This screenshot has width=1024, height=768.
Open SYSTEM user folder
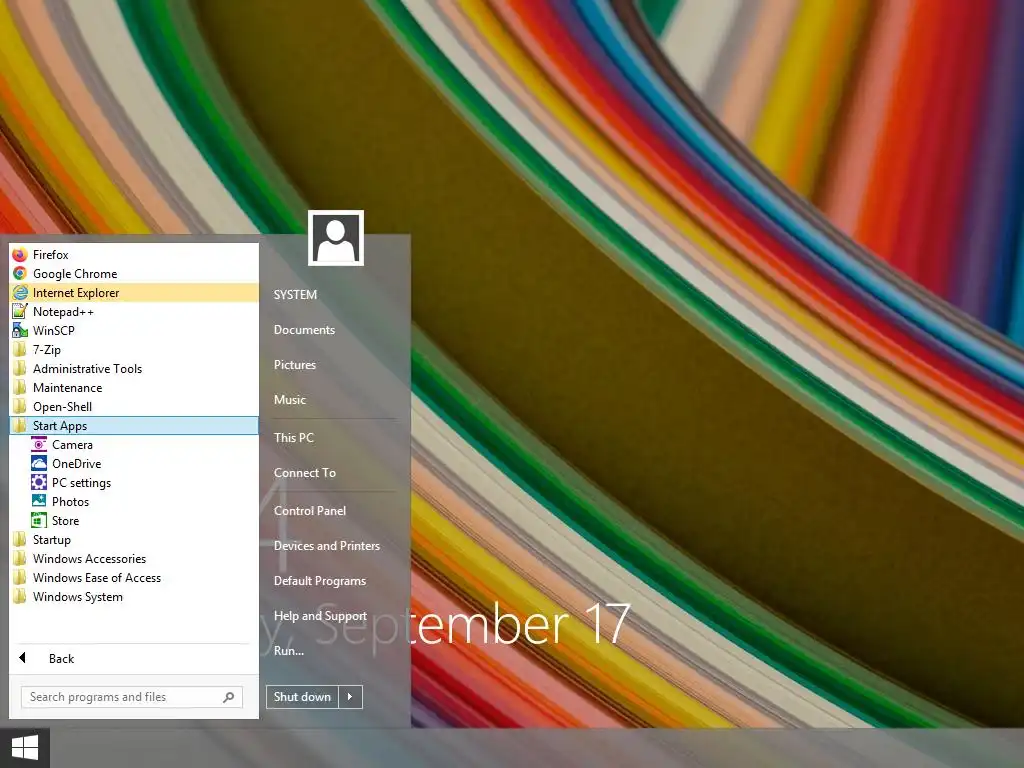295,295
